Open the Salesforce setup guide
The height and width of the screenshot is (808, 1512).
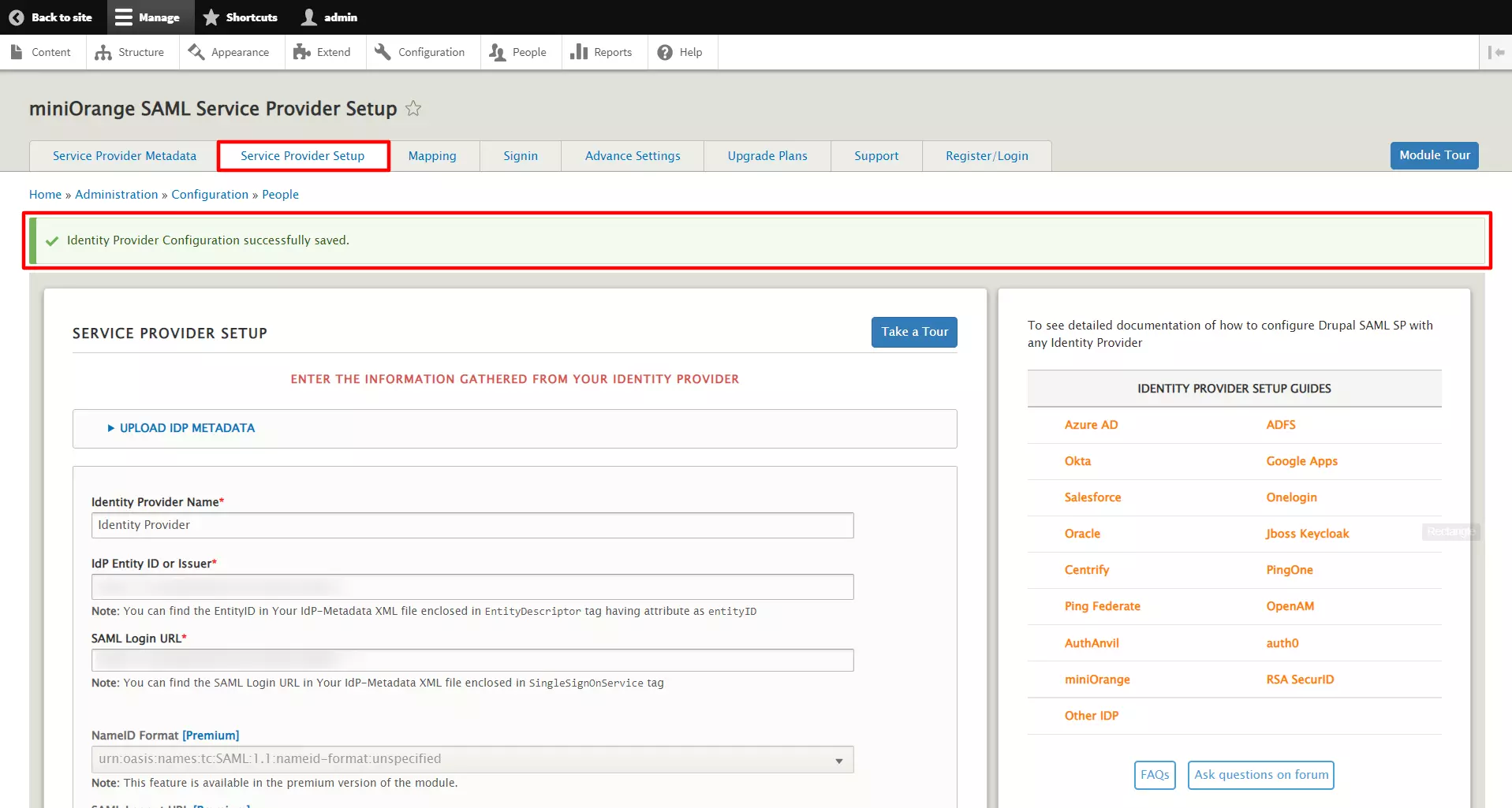pyautogui.click(x=1092, y=497)
